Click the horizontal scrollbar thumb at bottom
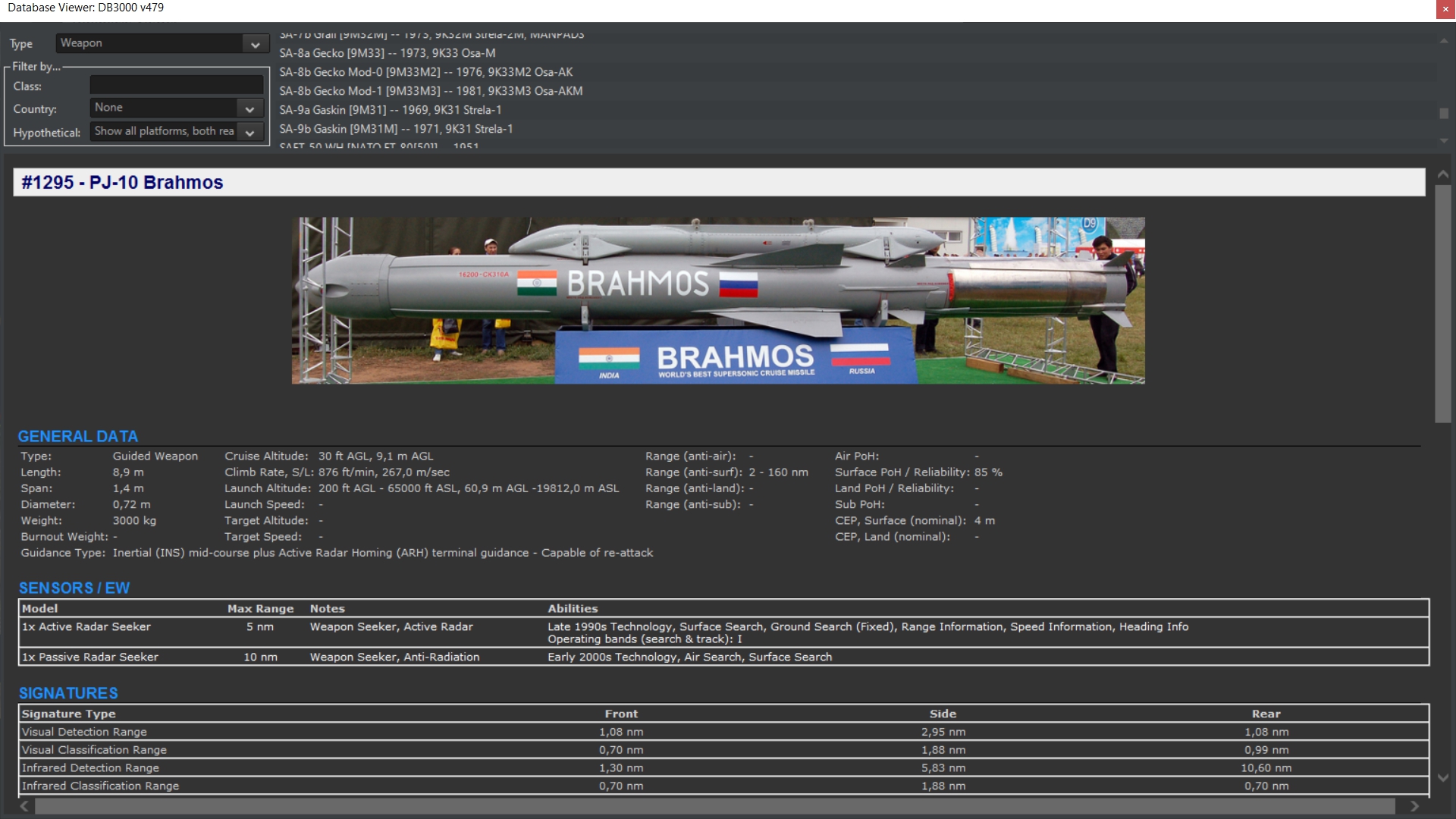This screenshot has width=1456, height=819. click(x=713, y=806)
